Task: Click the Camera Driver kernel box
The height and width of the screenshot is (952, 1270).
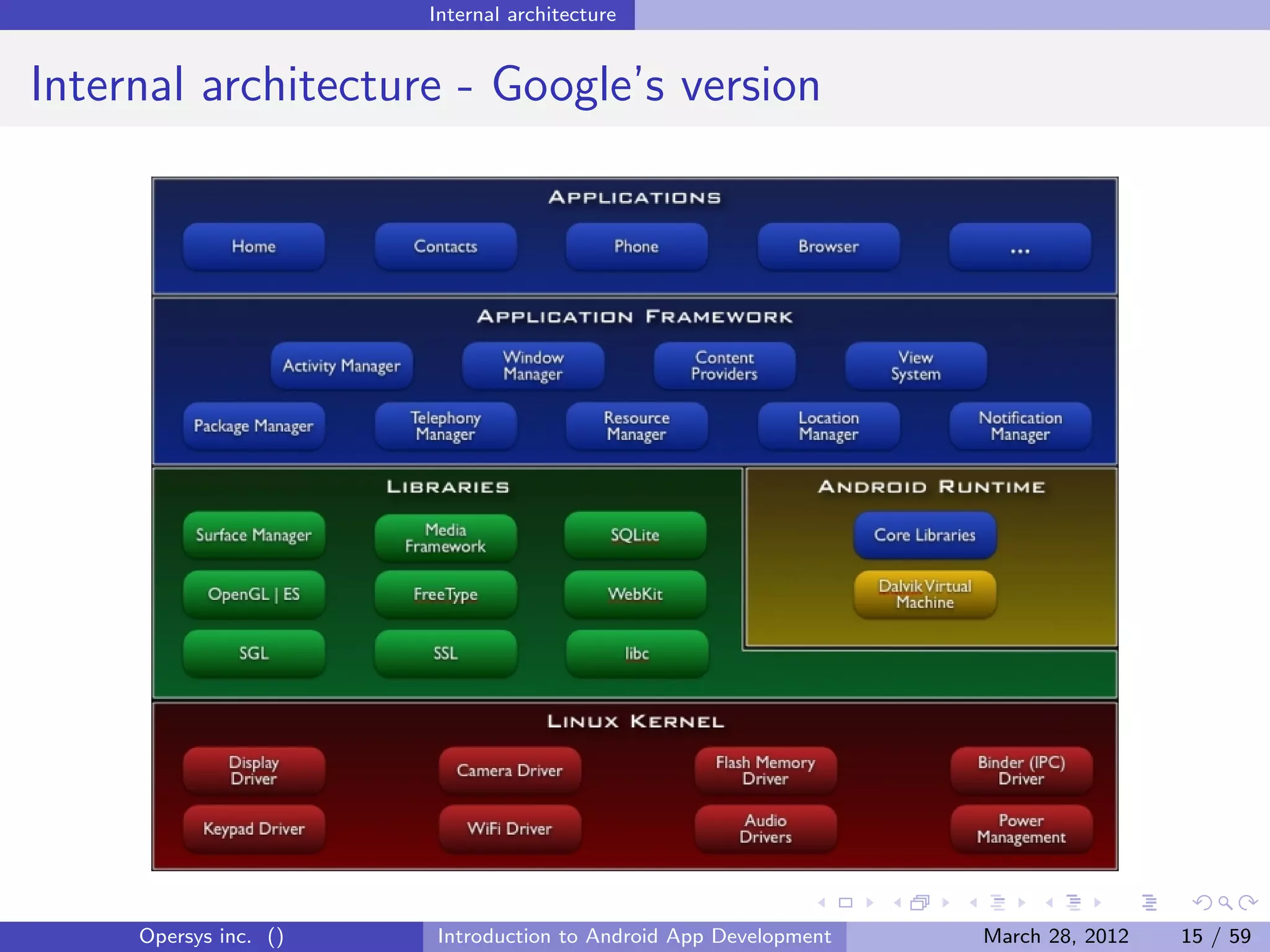Action: click(510, 770)
